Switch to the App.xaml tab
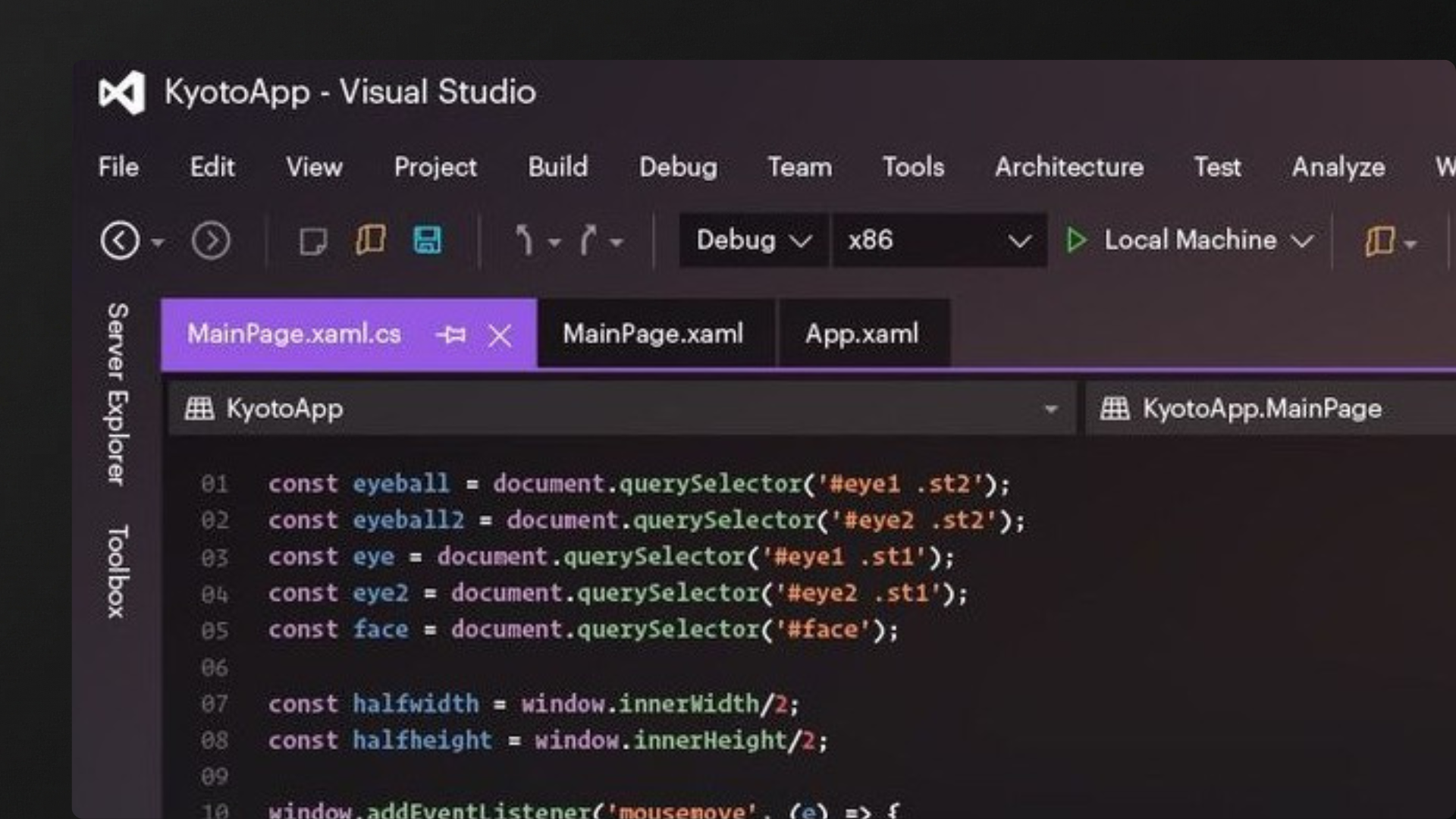 [863, 334]
